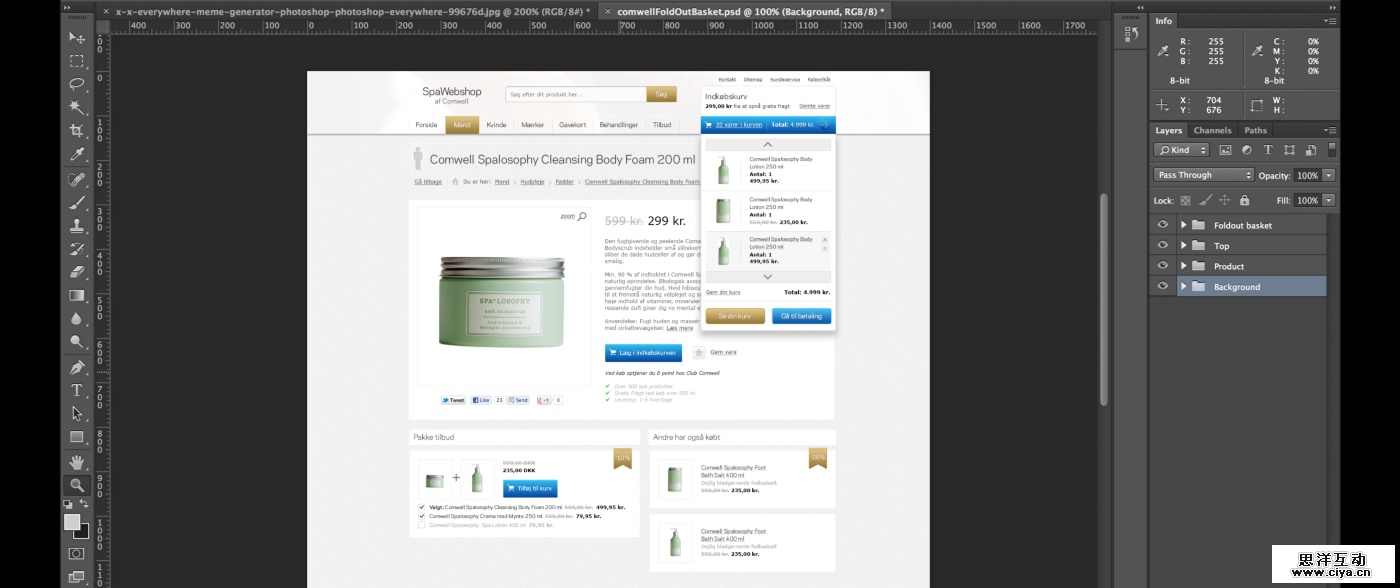Select the Clone Stamp tool

[77, 226]
